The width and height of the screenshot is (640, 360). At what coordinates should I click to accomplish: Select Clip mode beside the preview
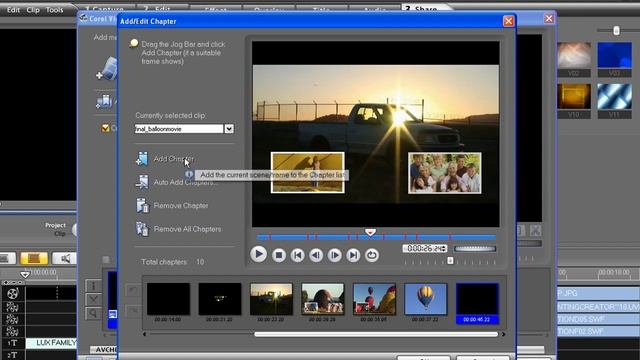60,234
